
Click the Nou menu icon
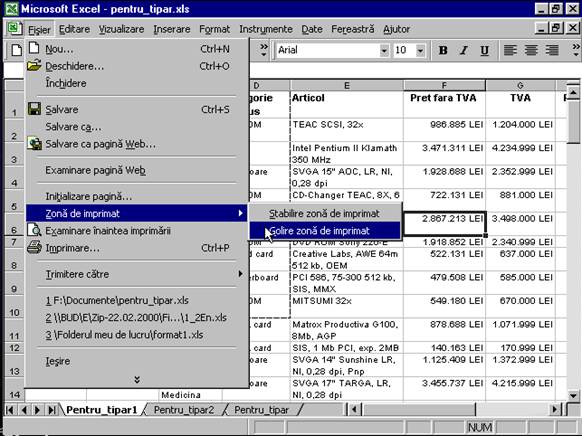point(34,48)
